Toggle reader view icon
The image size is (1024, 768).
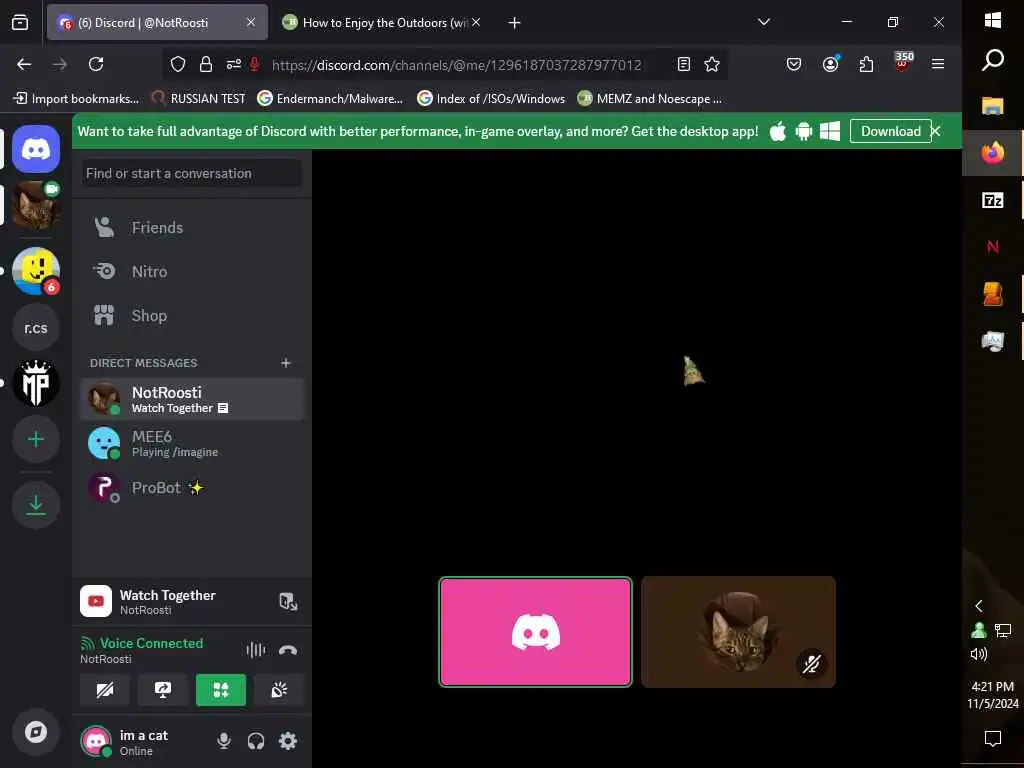[x=684, y=64]
